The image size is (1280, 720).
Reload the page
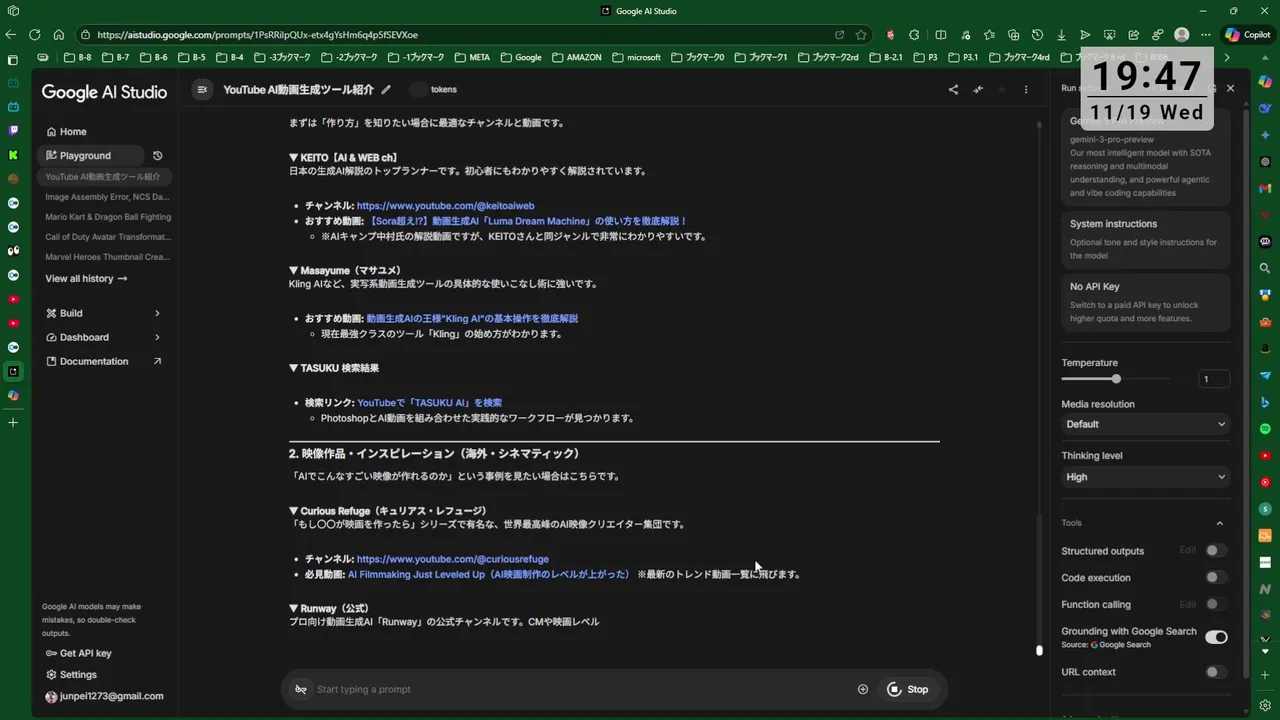point(35,34)
